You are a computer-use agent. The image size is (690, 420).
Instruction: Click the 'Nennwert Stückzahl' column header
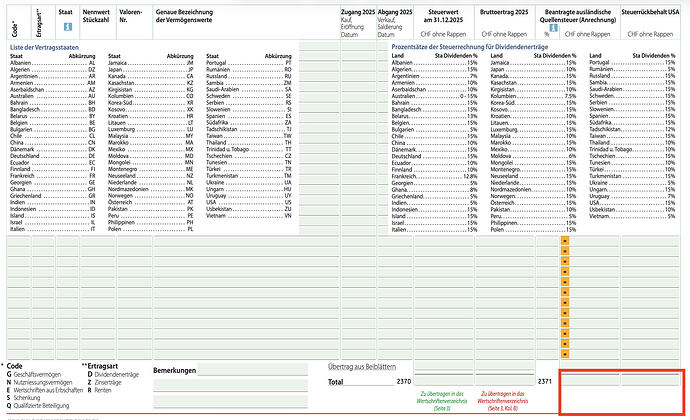tap(96, 16)
